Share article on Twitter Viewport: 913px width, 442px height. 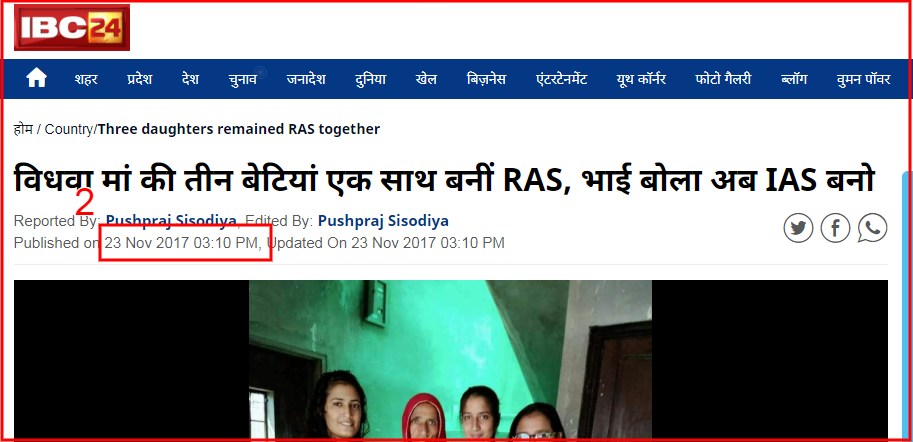tap(798, 228)
